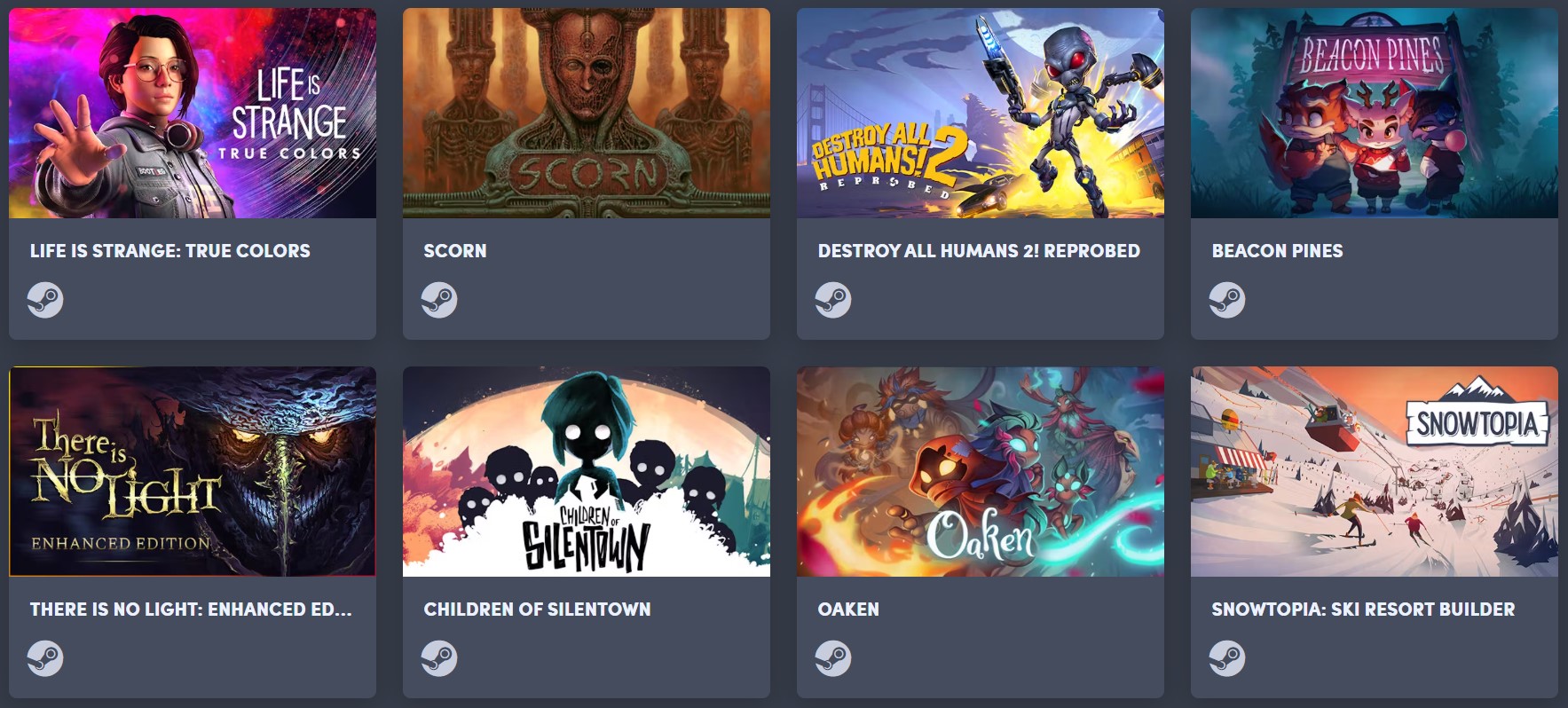Open the Life is Strange: True Colors cover art

(193, 114)
